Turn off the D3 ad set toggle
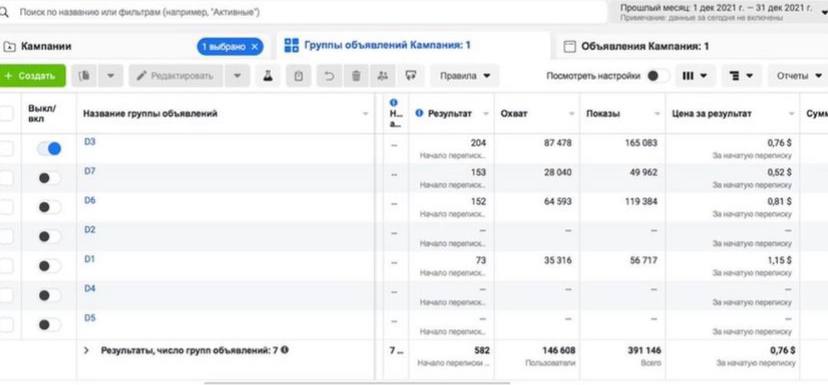 [x=49, y=149]
